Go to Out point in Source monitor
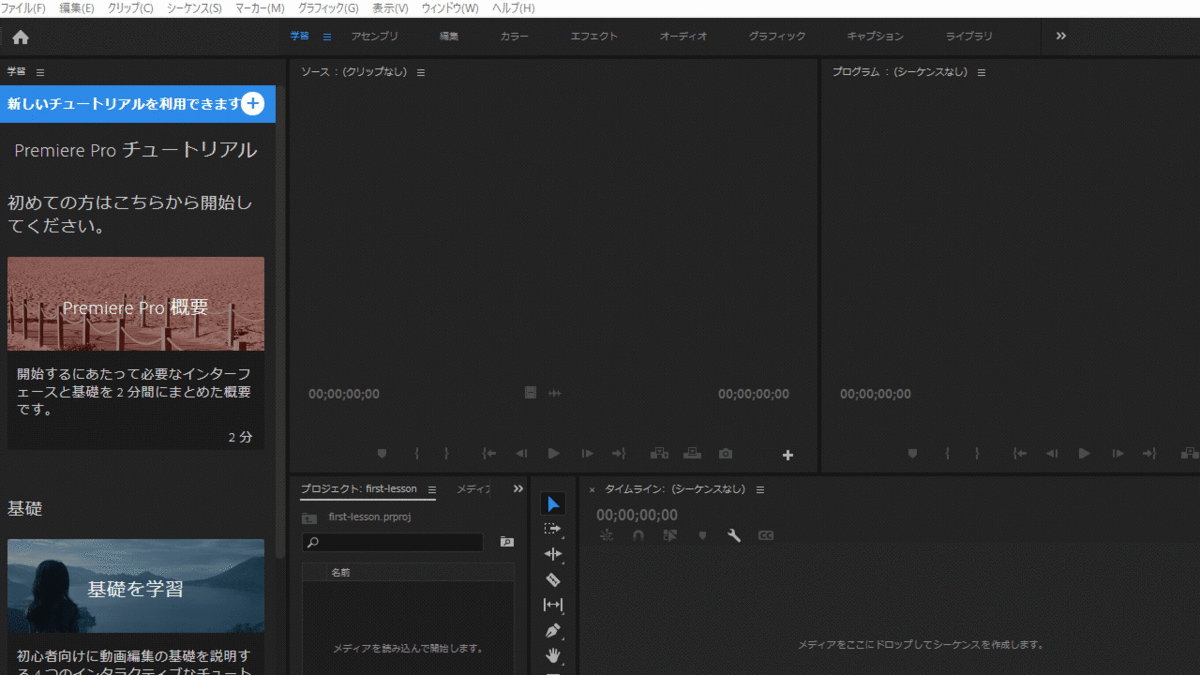The height and width of the screenshot is (675, 1200). 619,454
